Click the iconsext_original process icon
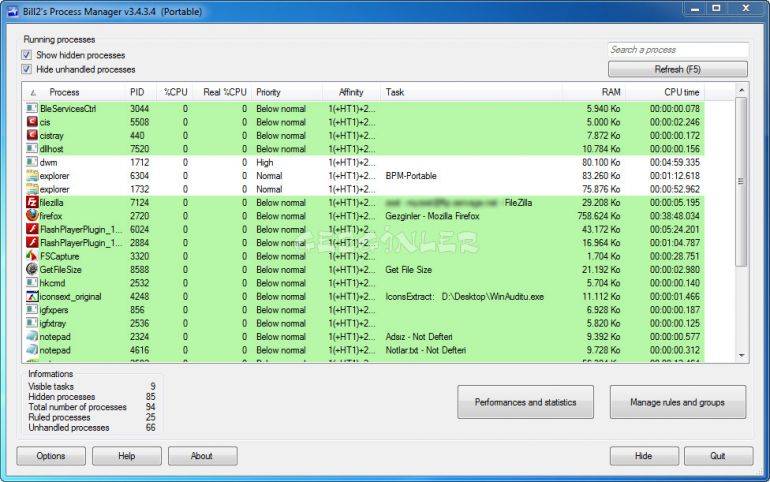 point(32,296)
